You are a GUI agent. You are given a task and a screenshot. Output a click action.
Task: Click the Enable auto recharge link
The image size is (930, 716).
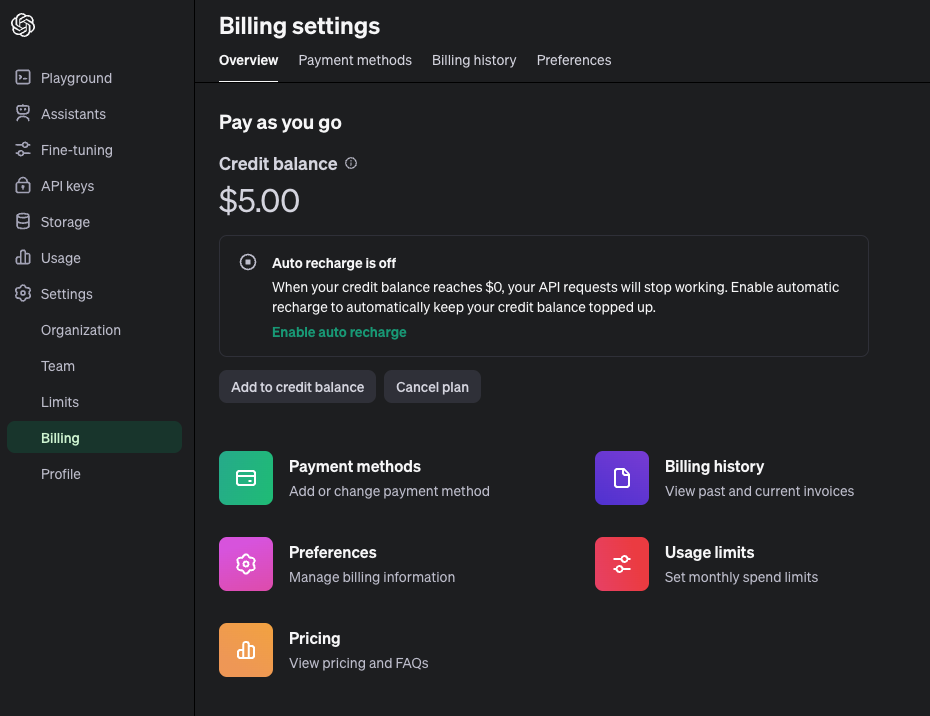pos(339,332)
